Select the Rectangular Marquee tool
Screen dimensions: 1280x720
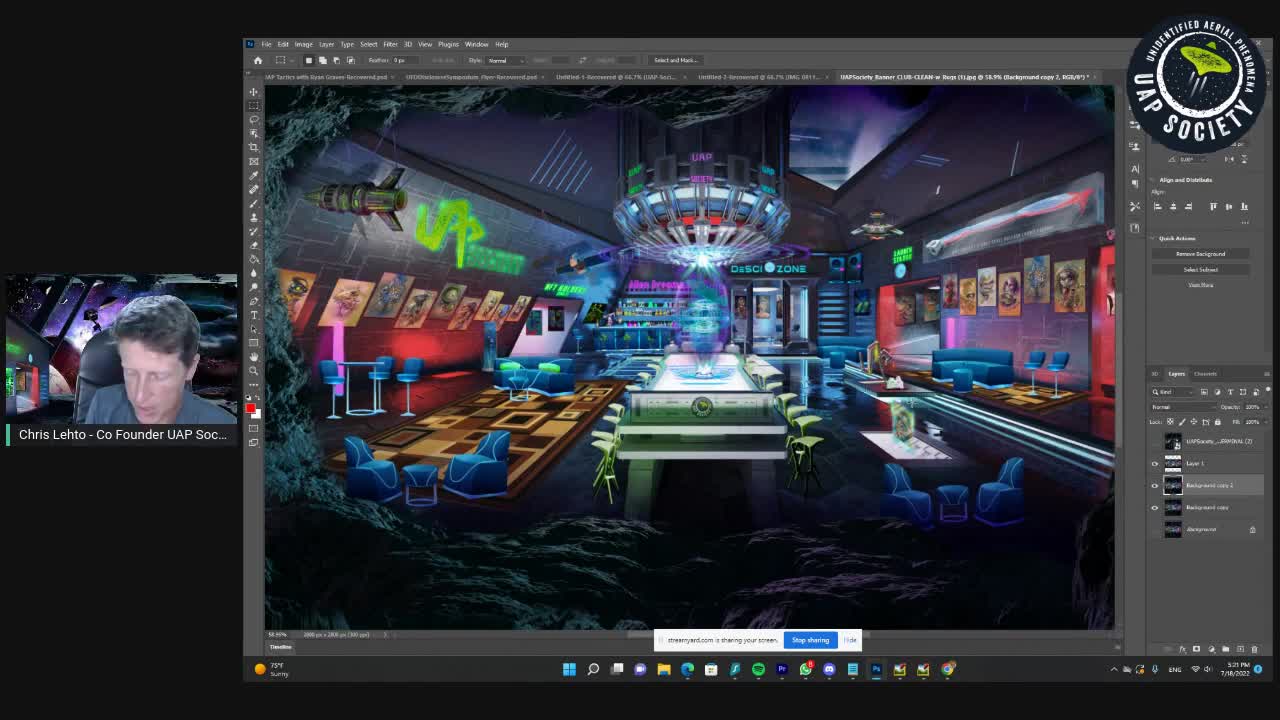[x=254, y=106]
